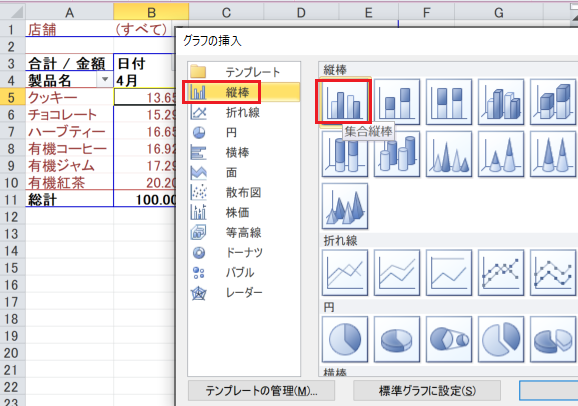Click テンプレートの管理(M)... button
Viewport: 578px width, 406px height.
click(x=261, y=391)
